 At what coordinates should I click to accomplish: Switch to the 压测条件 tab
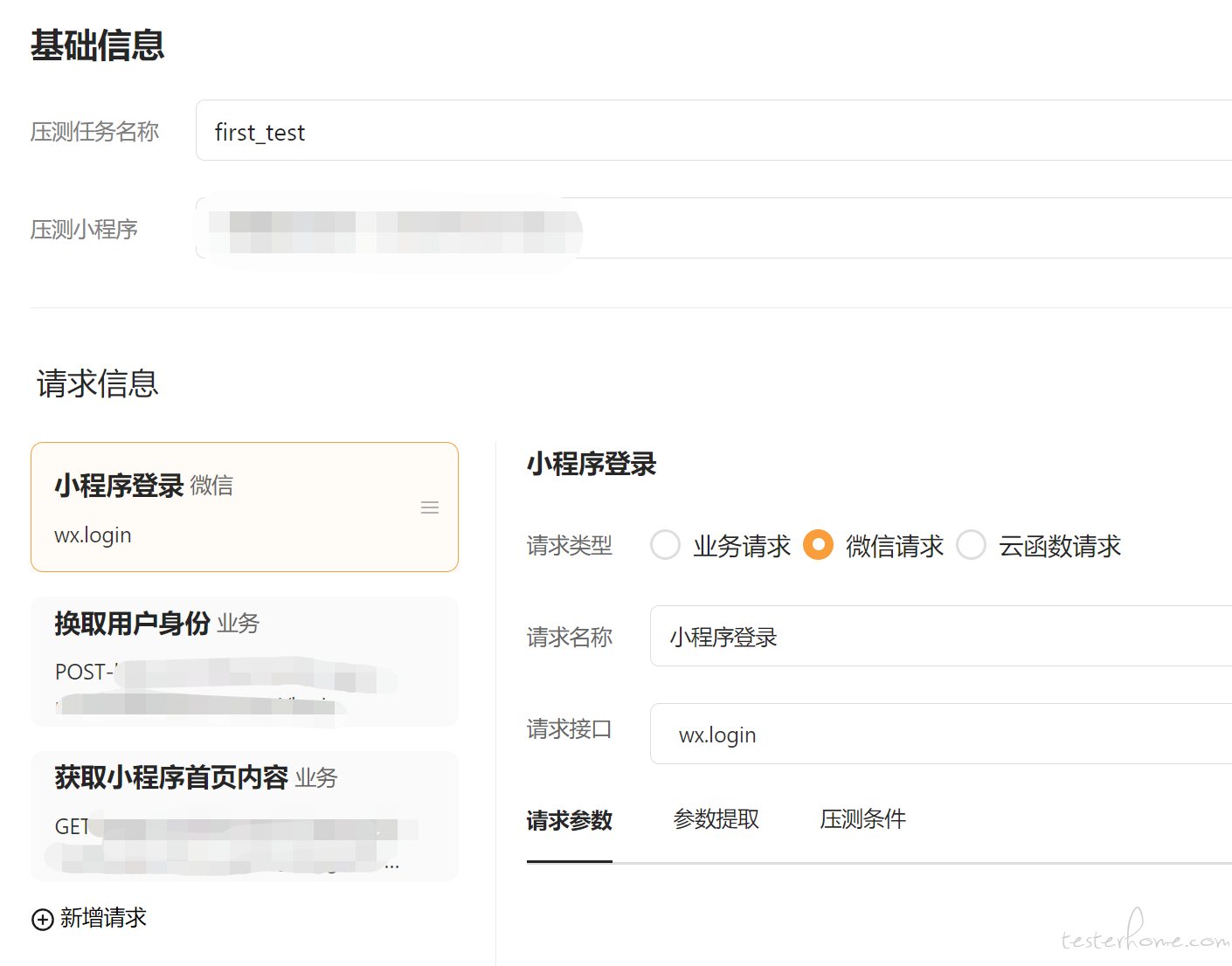tap(863, 819)
